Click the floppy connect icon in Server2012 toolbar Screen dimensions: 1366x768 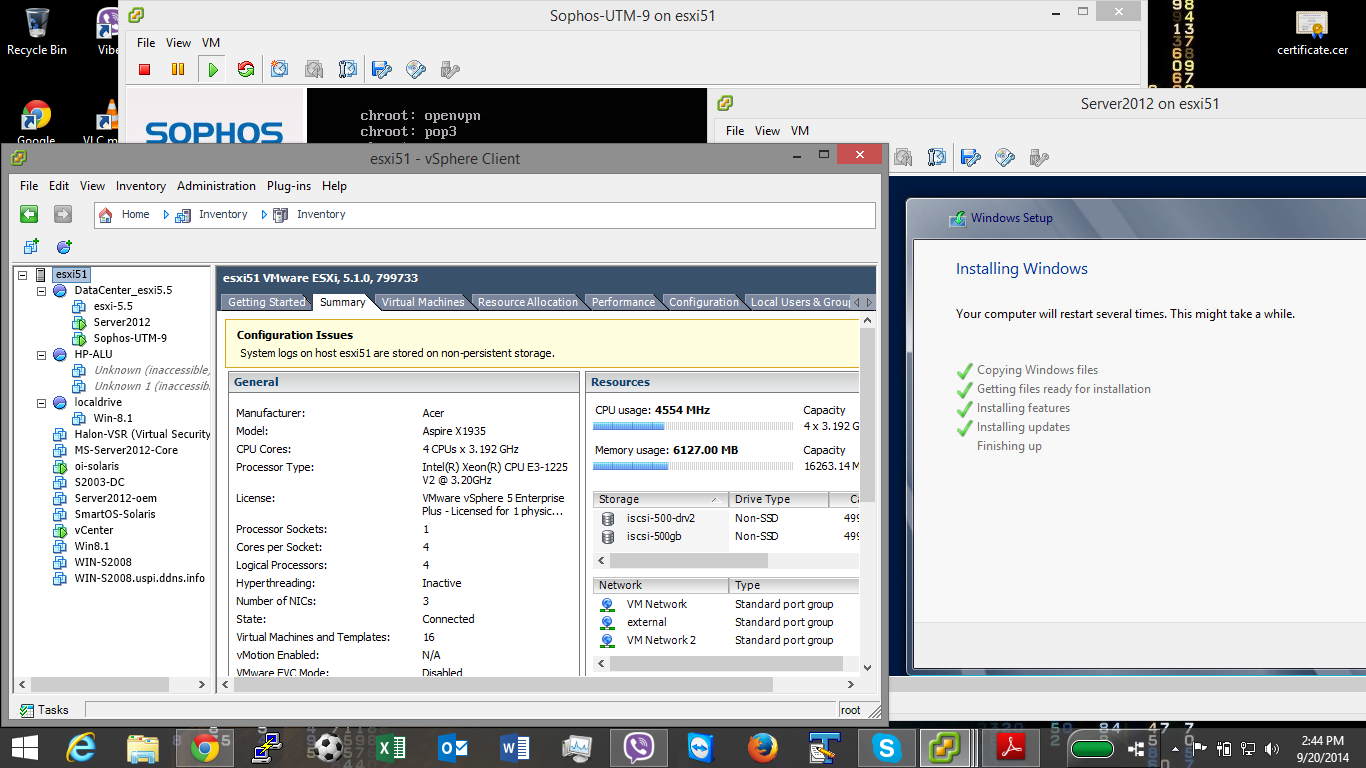(x=970, y=157)
